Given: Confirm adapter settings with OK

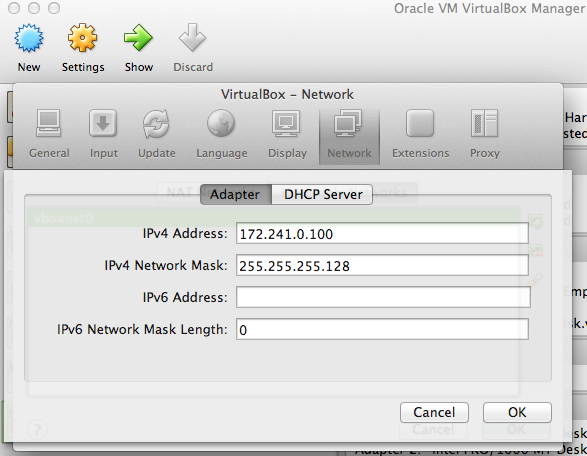Looking at the screenshot, I should point(517,412).
